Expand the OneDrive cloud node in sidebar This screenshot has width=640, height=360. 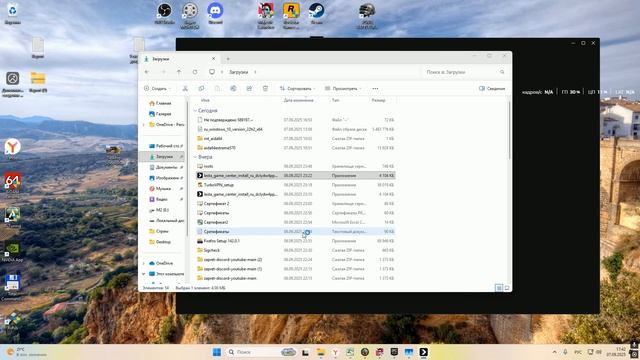coord(144,263)
